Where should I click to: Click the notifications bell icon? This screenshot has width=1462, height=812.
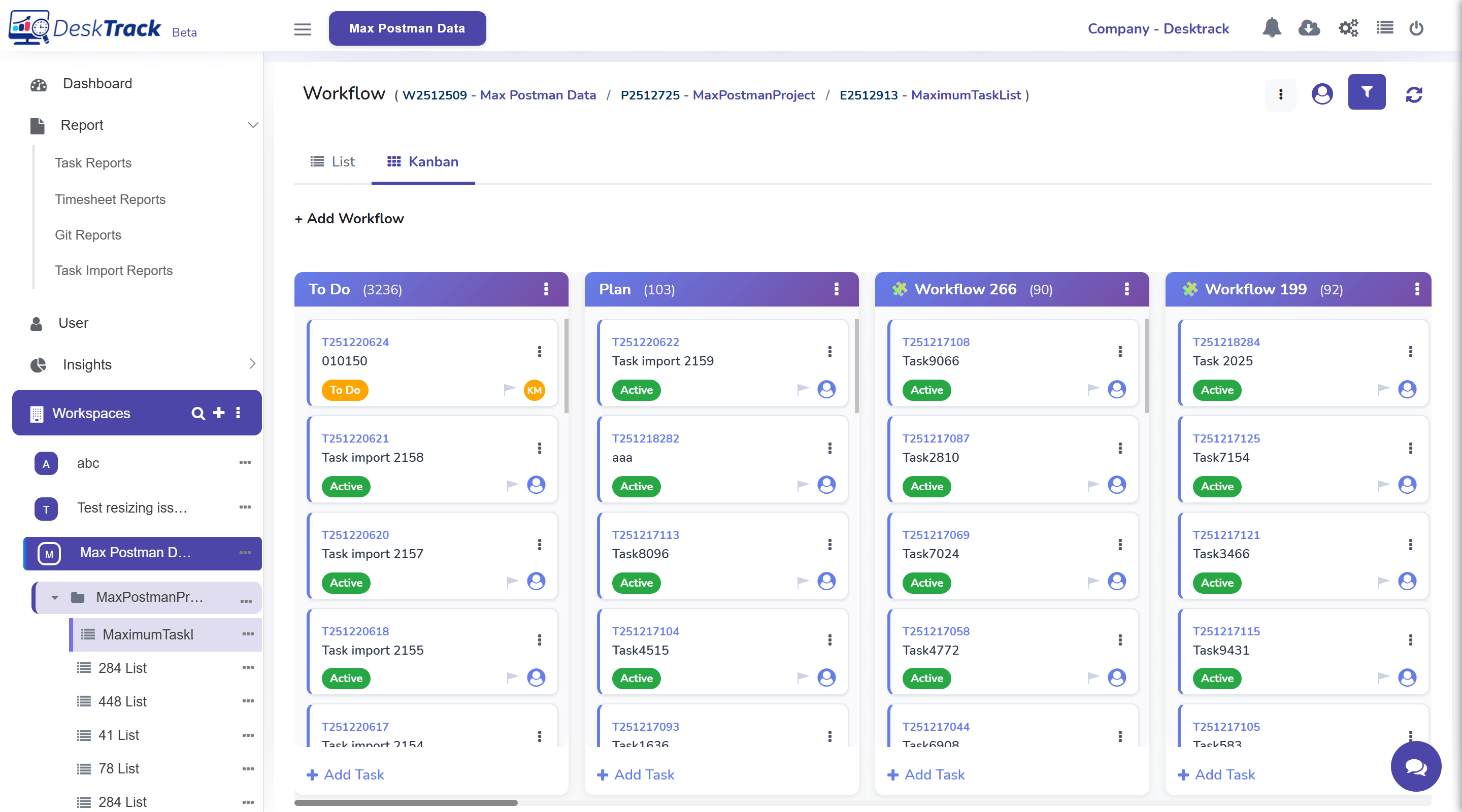coord(1271,28)
